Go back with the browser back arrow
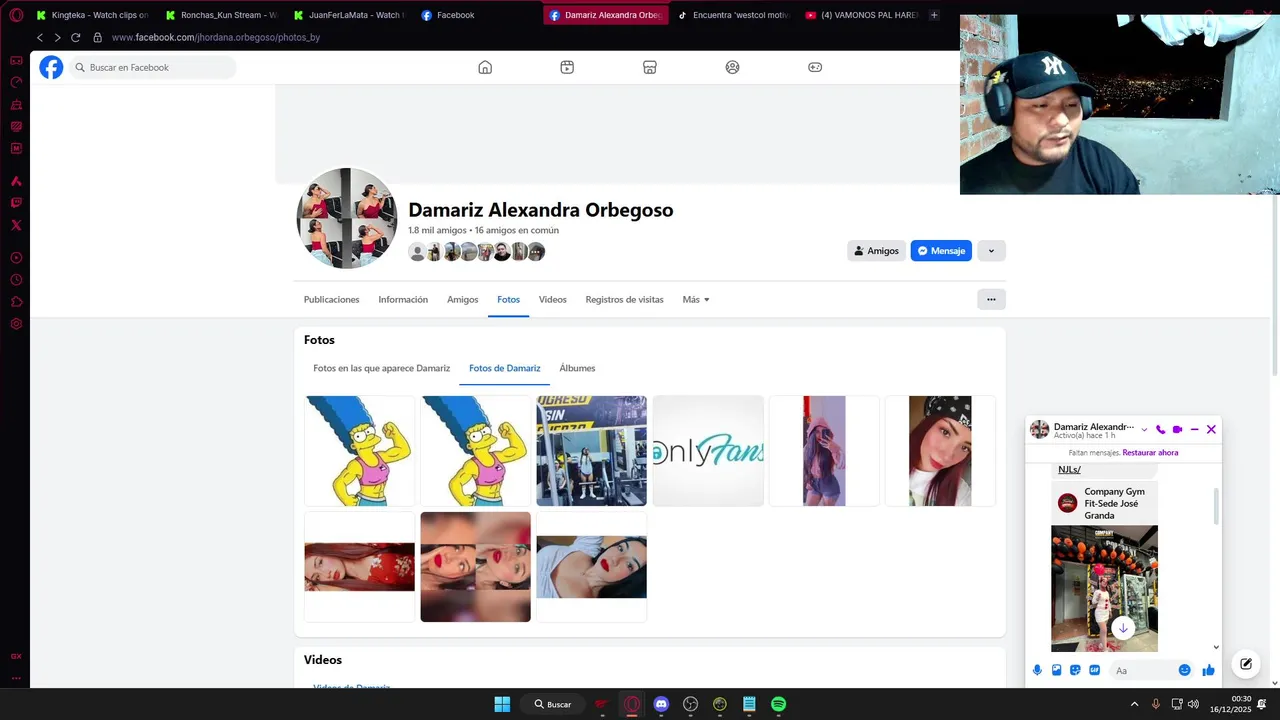 point(40,37)
